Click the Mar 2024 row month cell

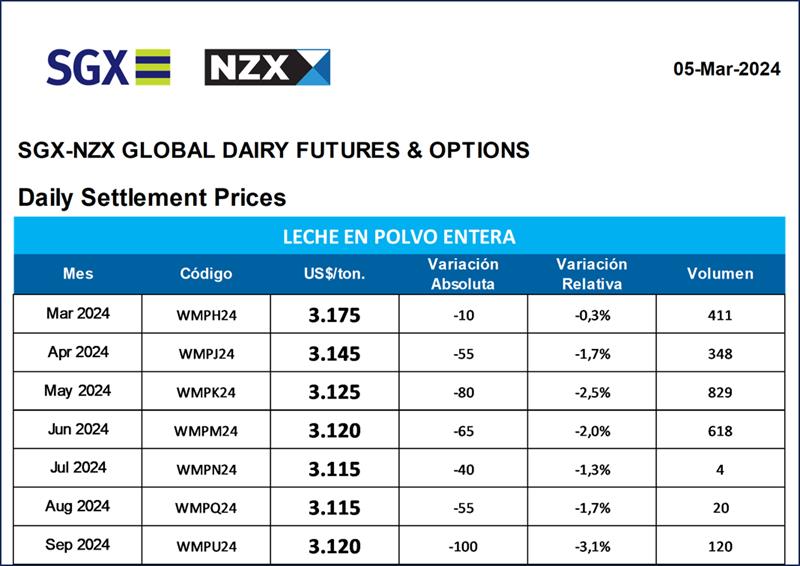78,314
